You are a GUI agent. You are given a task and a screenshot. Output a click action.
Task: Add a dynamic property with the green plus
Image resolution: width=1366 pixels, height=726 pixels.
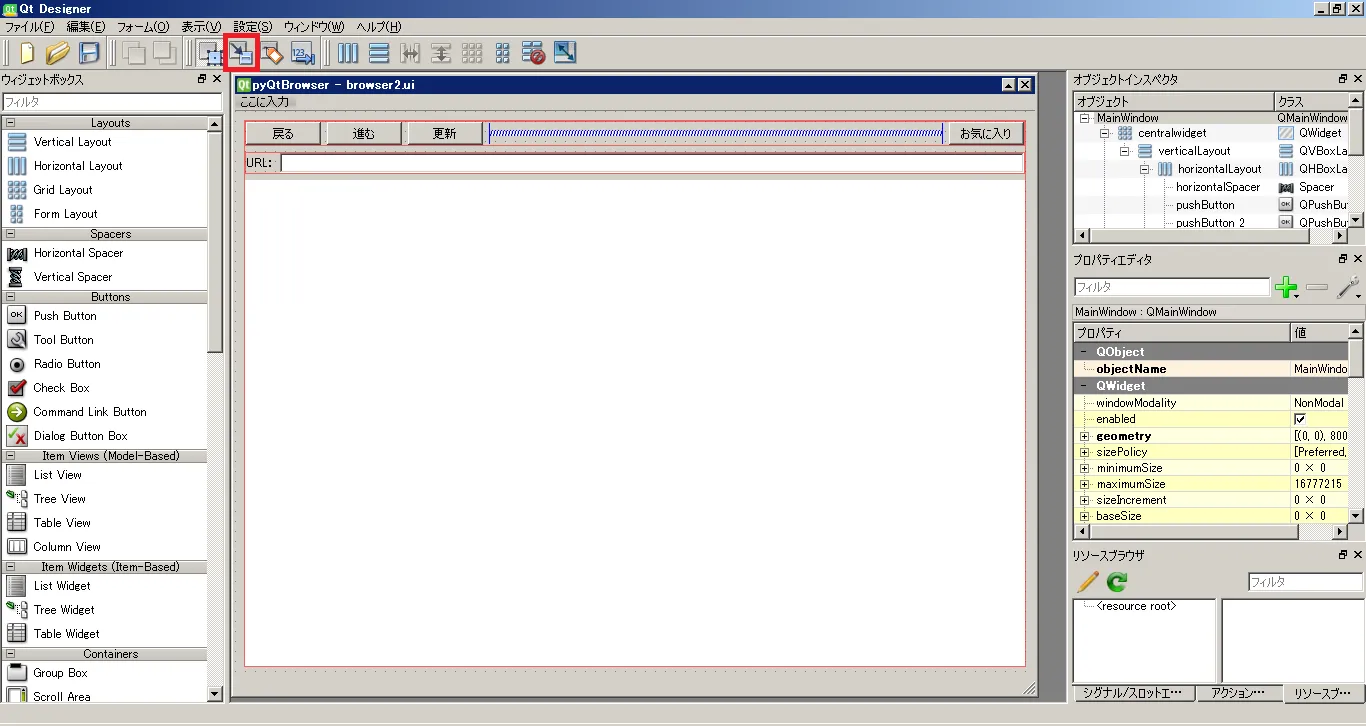coord(1286,287)
